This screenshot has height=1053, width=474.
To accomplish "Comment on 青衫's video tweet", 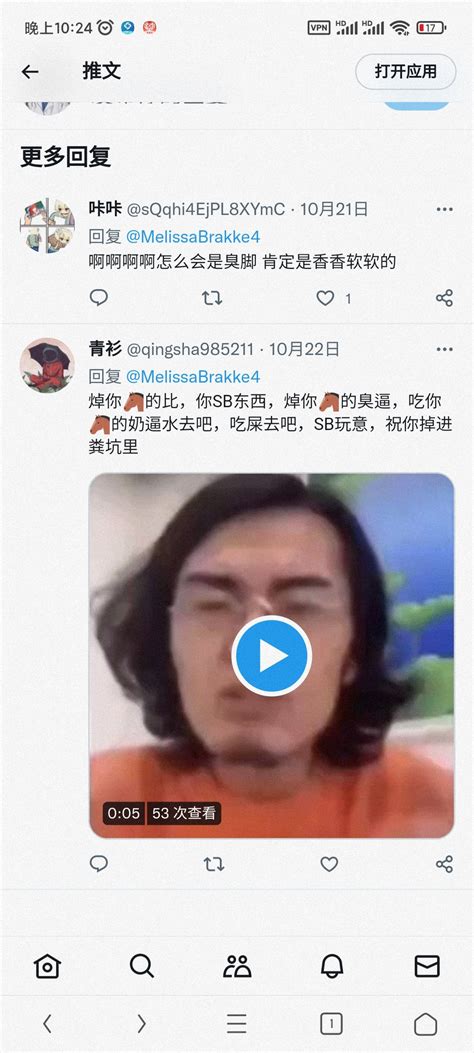I will pyautogui.click(x=99, y=864).
